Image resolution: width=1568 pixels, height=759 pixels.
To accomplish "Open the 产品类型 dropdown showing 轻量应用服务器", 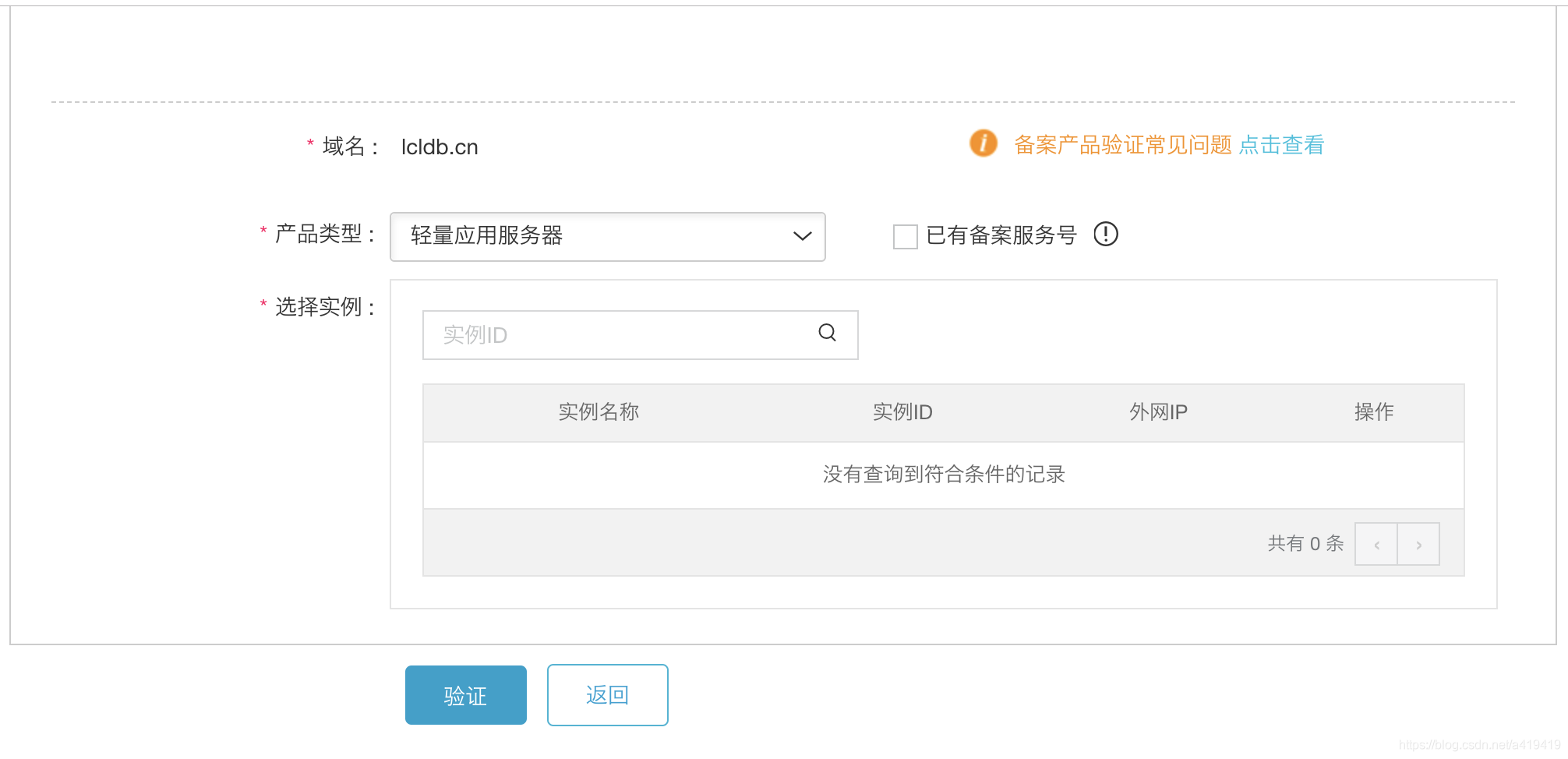I will (608, 236).
